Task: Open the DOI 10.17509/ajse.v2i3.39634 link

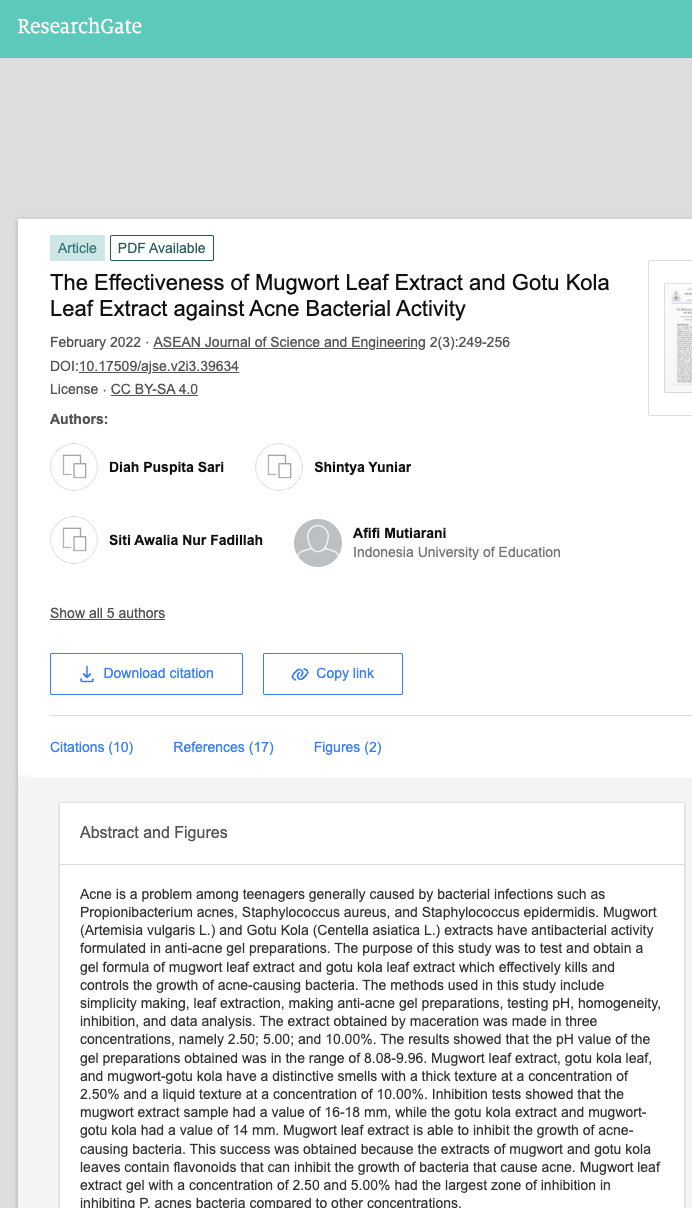Action: click(x=159, y=366)
